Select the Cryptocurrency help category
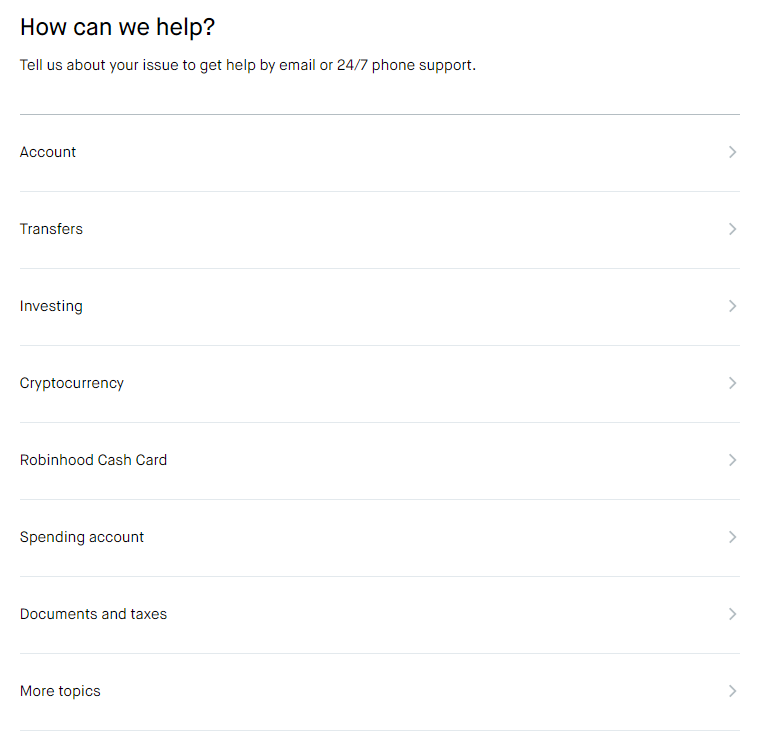779x740 pixels. 72,383
